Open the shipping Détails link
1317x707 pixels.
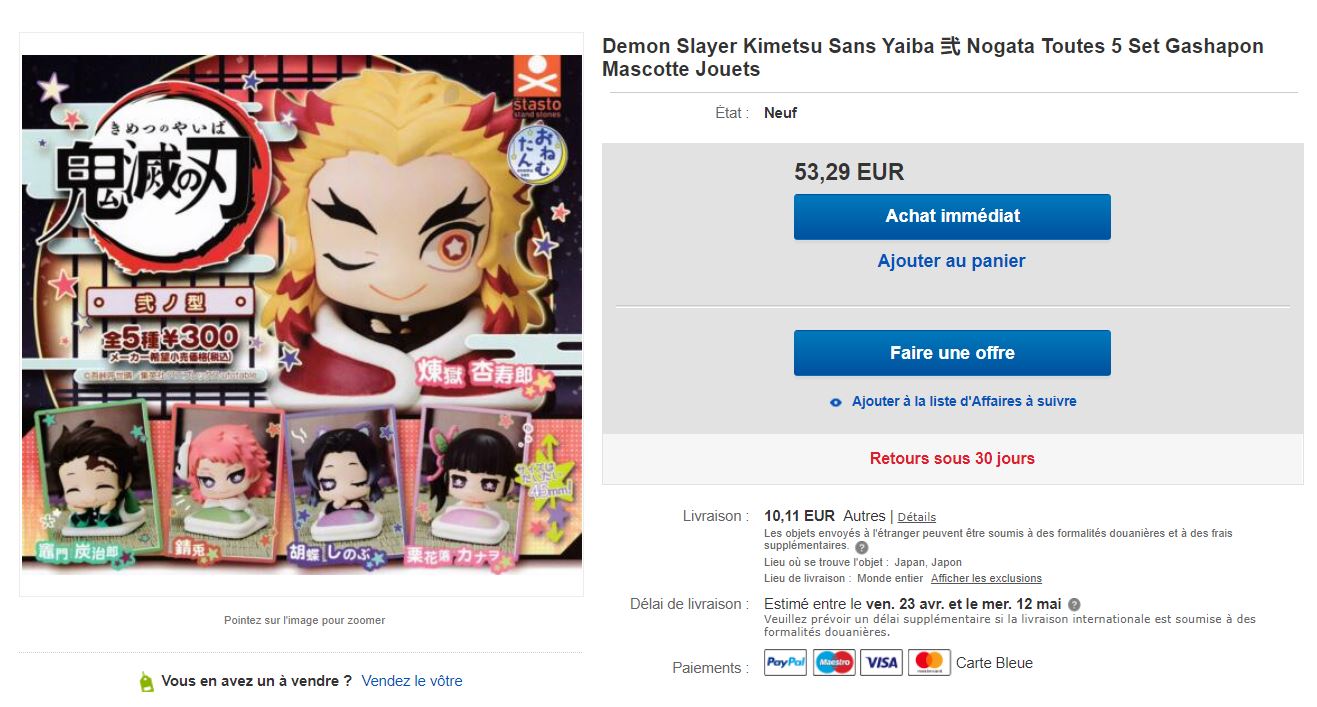916,517
